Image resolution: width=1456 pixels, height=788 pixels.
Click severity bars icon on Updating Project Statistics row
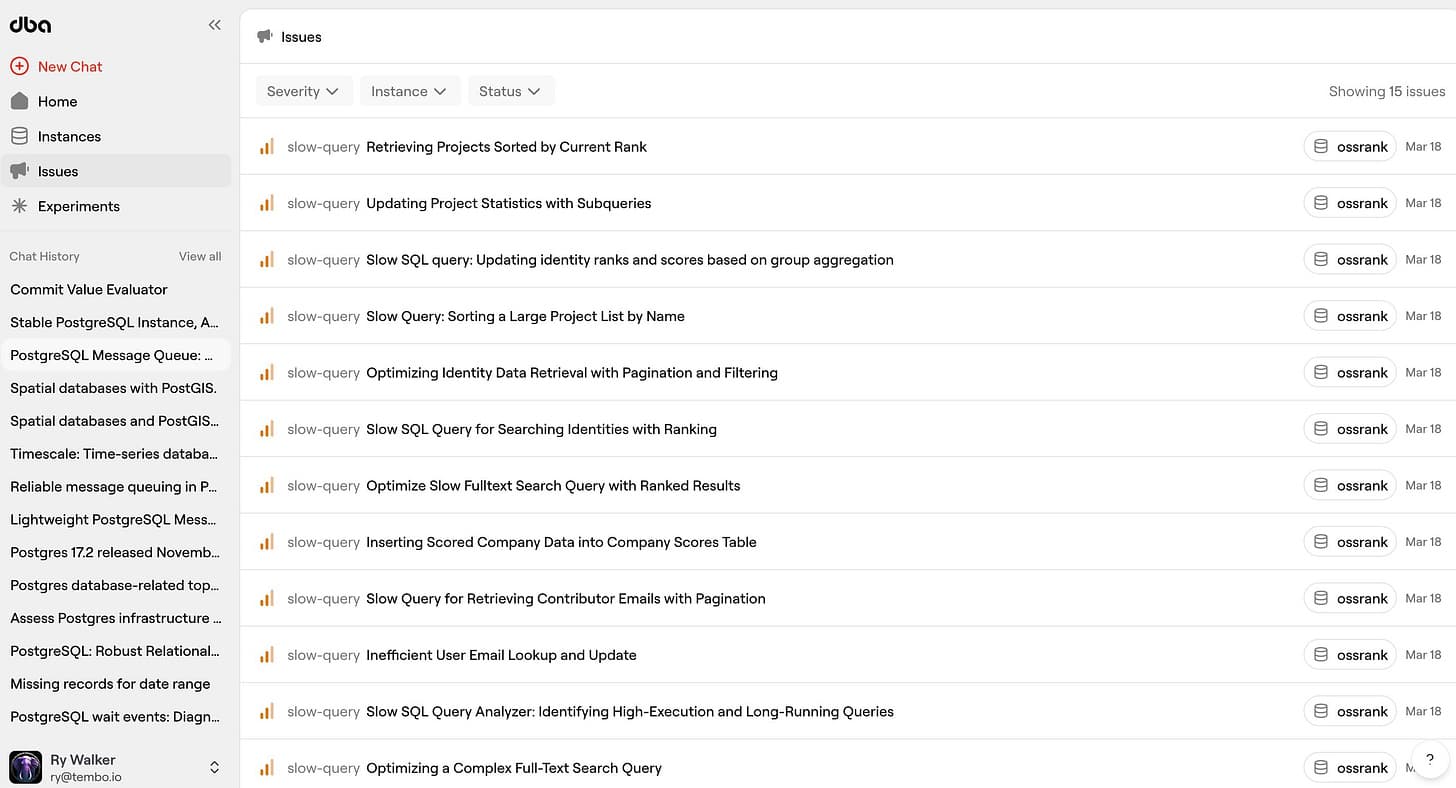tap(267, 203)
